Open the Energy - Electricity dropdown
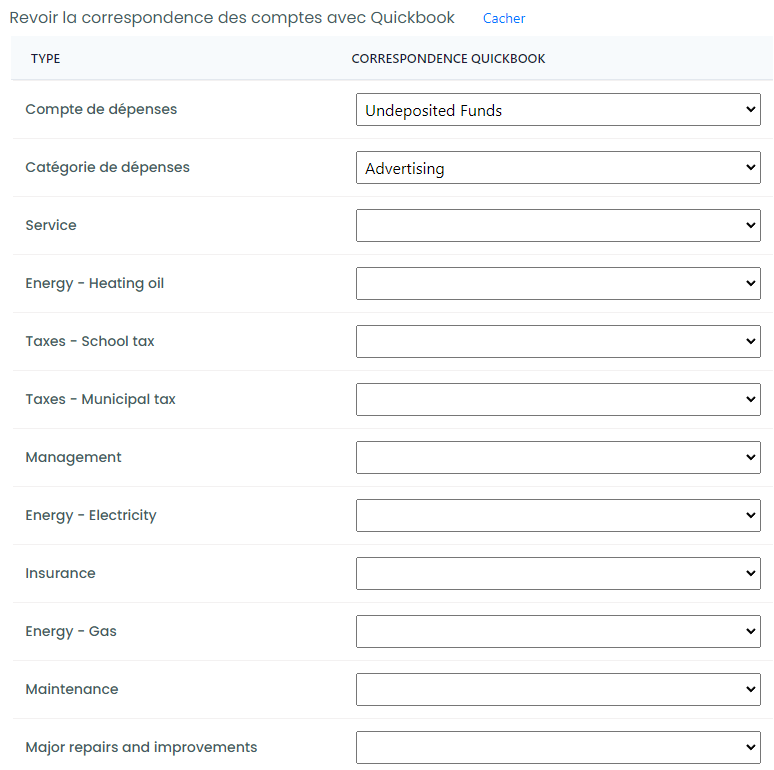Screen dimensions: 774x770 (x=558, y=515)
